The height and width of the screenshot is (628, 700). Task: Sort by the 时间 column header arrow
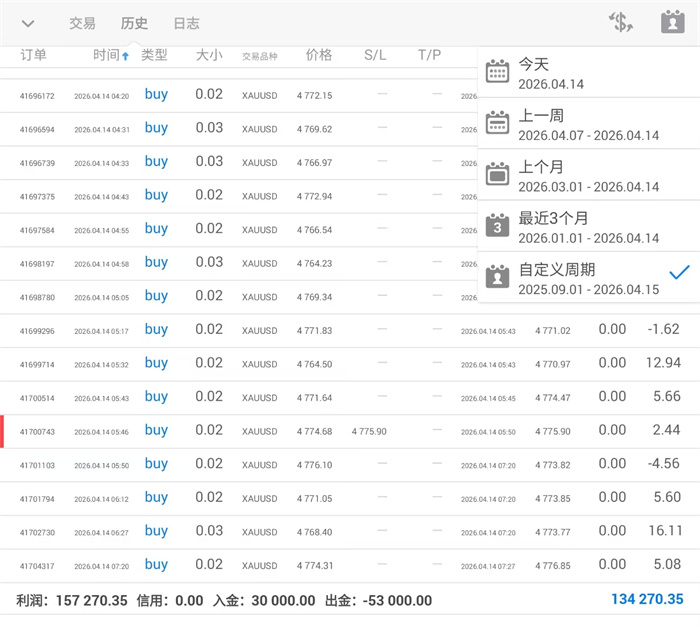(125, 56)
